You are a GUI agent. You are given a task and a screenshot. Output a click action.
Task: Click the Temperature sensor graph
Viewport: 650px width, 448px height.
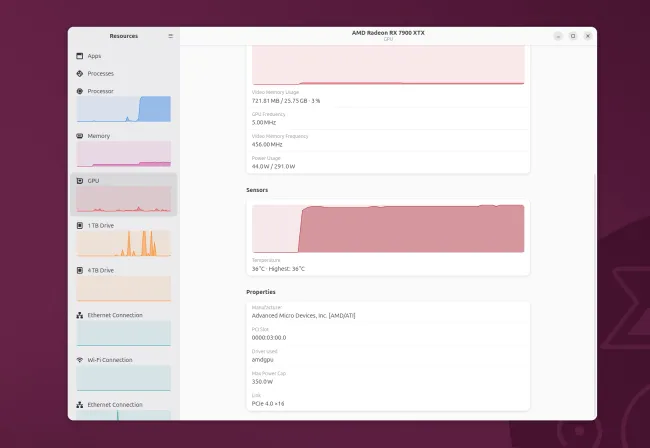388,228
